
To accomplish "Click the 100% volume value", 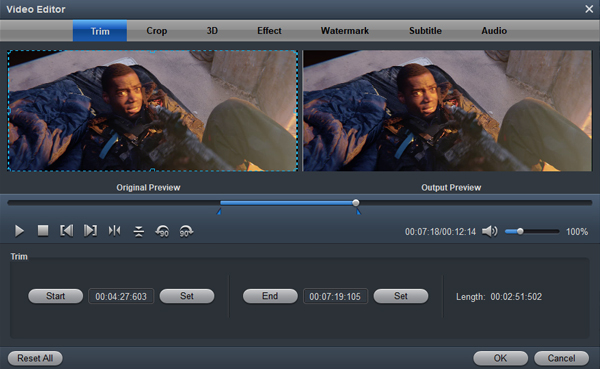I will [x=577, y=232].
